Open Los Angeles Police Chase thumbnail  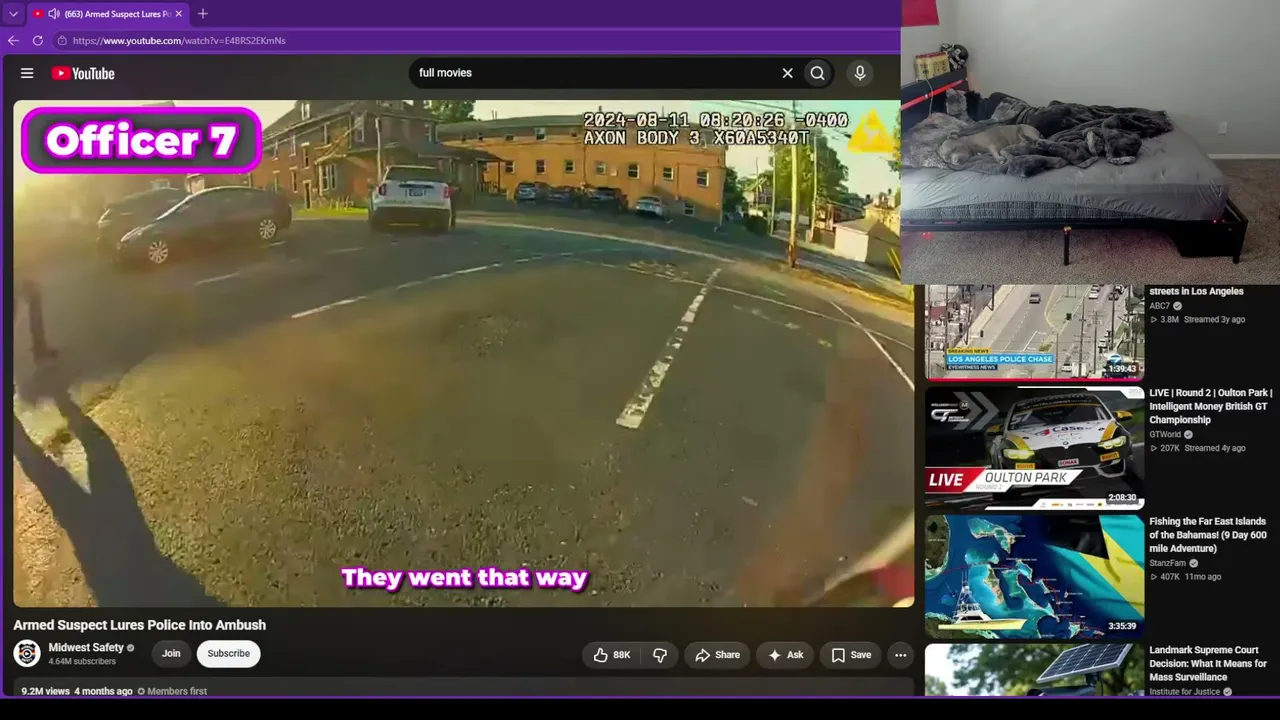(1034, 331)
